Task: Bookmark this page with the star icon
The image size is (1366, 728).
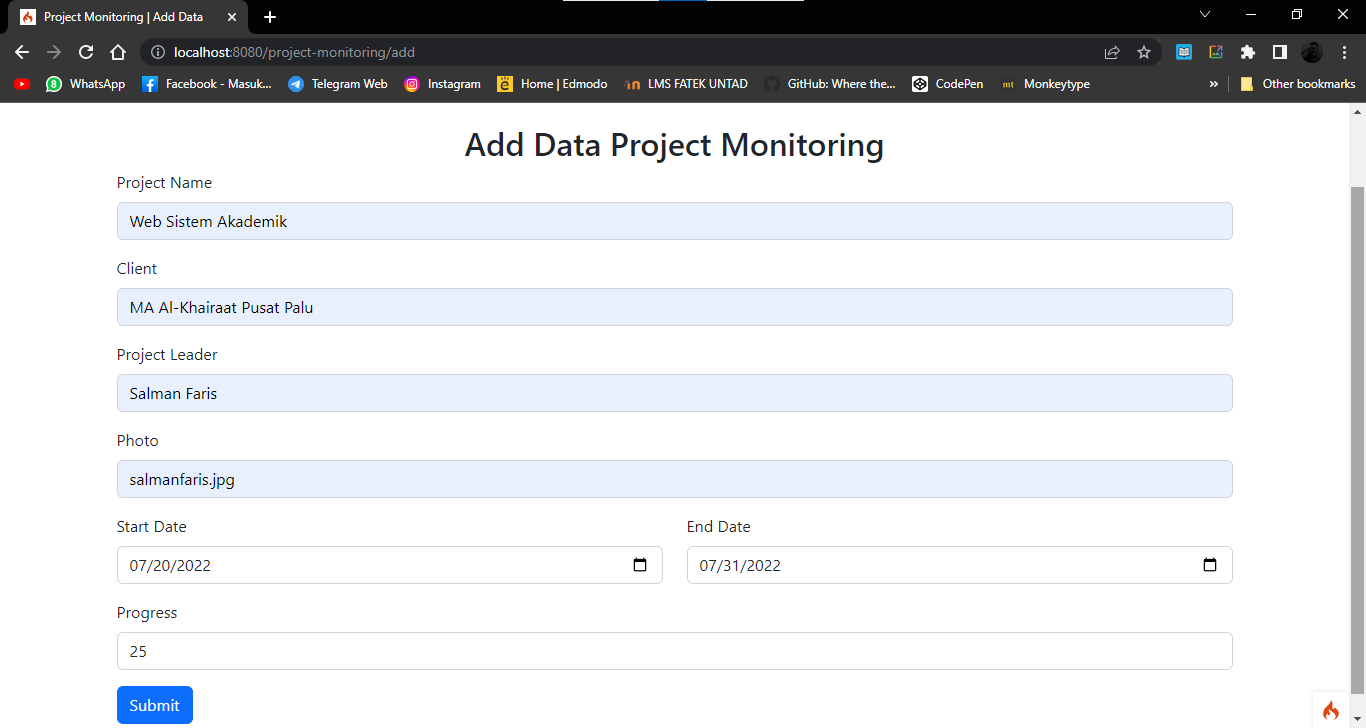Action: (1143, 52)
